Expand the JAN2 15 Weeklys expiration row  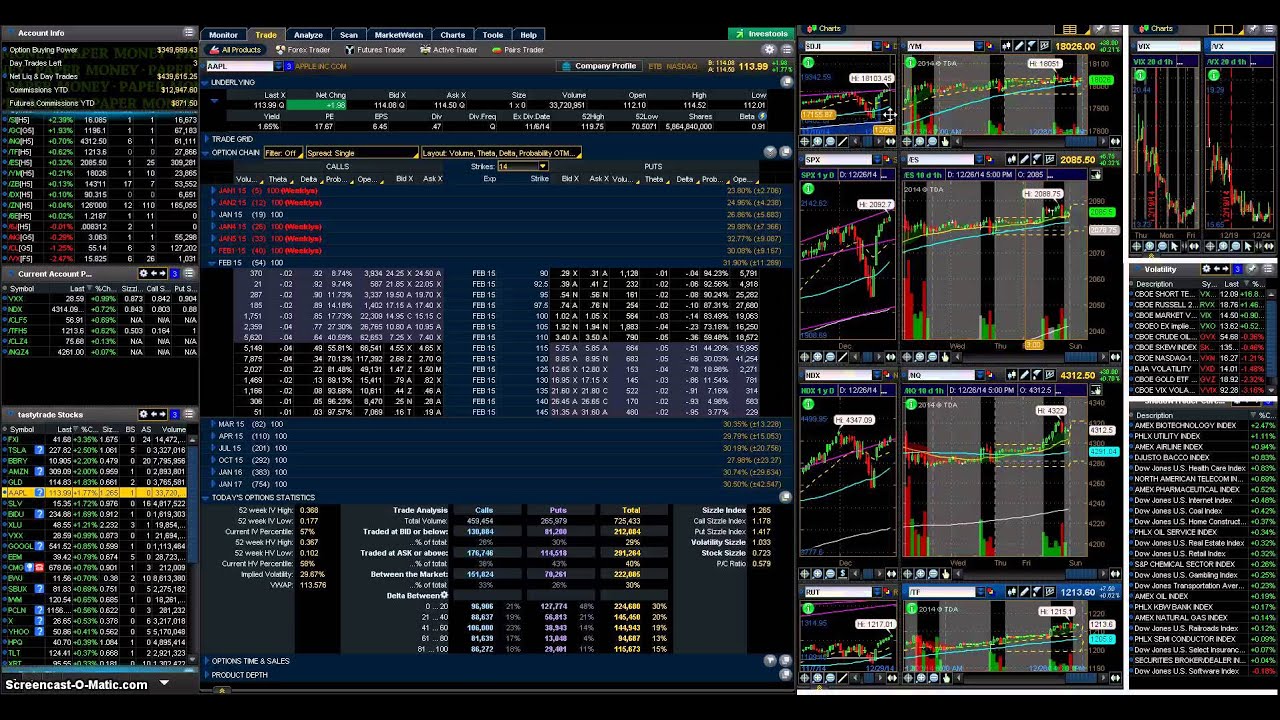[213, 202]
